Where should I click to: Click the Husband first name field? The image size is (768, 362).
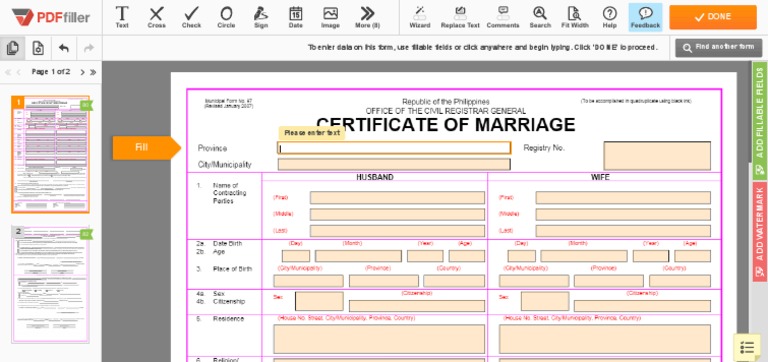(397, 198)
